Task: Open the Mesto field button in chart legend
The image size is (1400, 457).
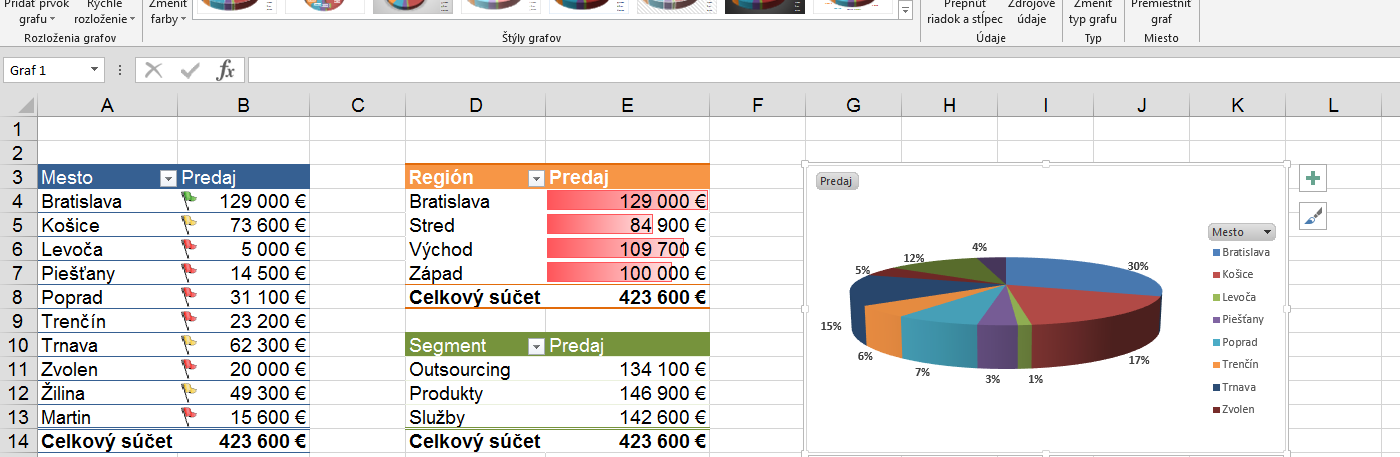Action: (1242, 232)
